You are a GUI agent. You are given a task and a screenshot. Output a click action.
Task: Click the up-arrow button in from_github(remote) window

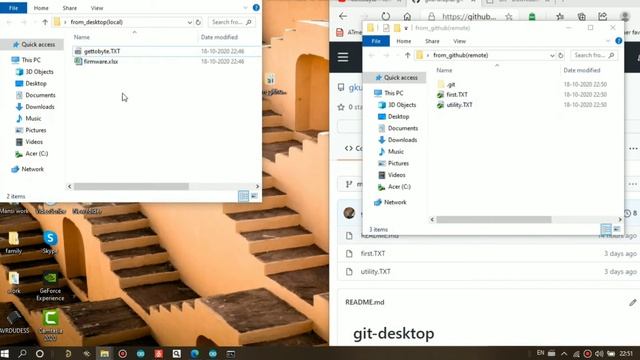(x=407, y=55)
